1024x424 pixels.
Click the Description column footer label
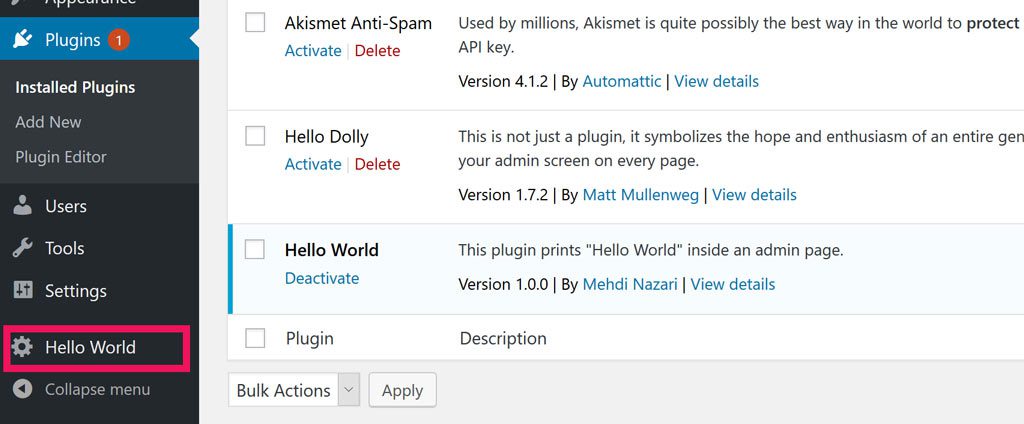503,338
